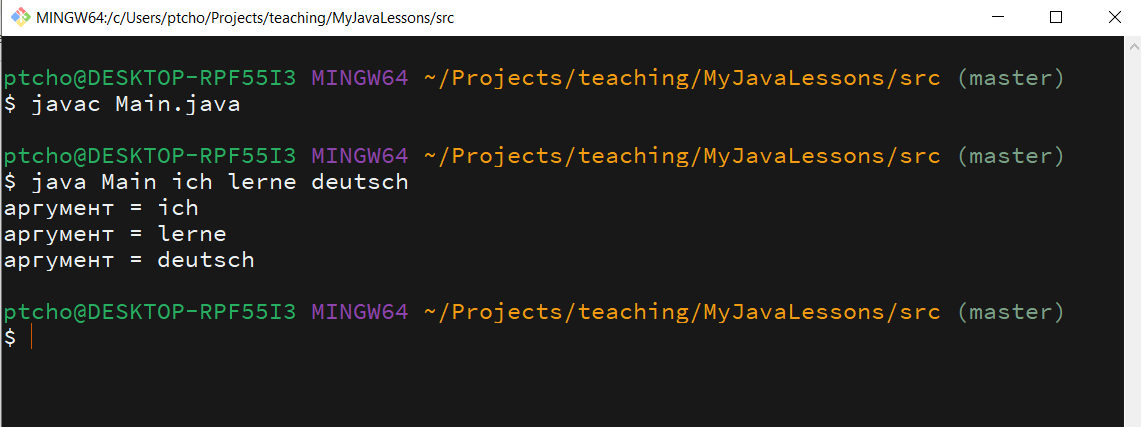Click the Main.java filename in javac command
Image resolution: width=1141 pixels, height=427 pixels.
(178, 105)
